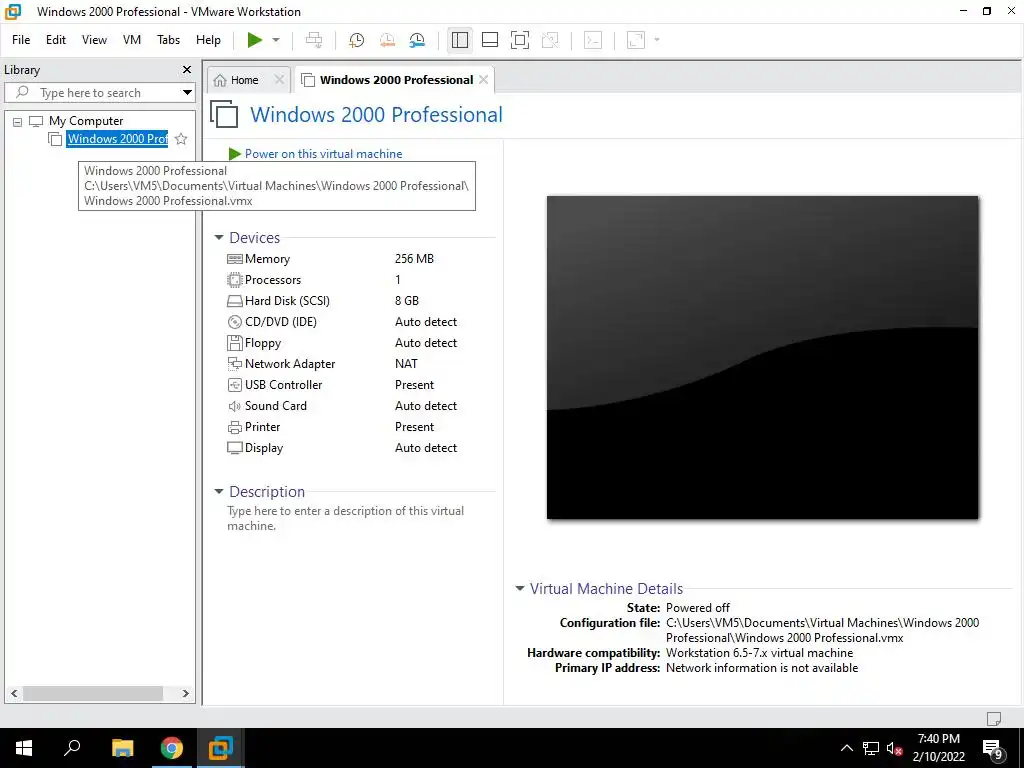Open the Windows Start menu
Viewport: 1024px width, 768px height.
click(x=24, y=748)
